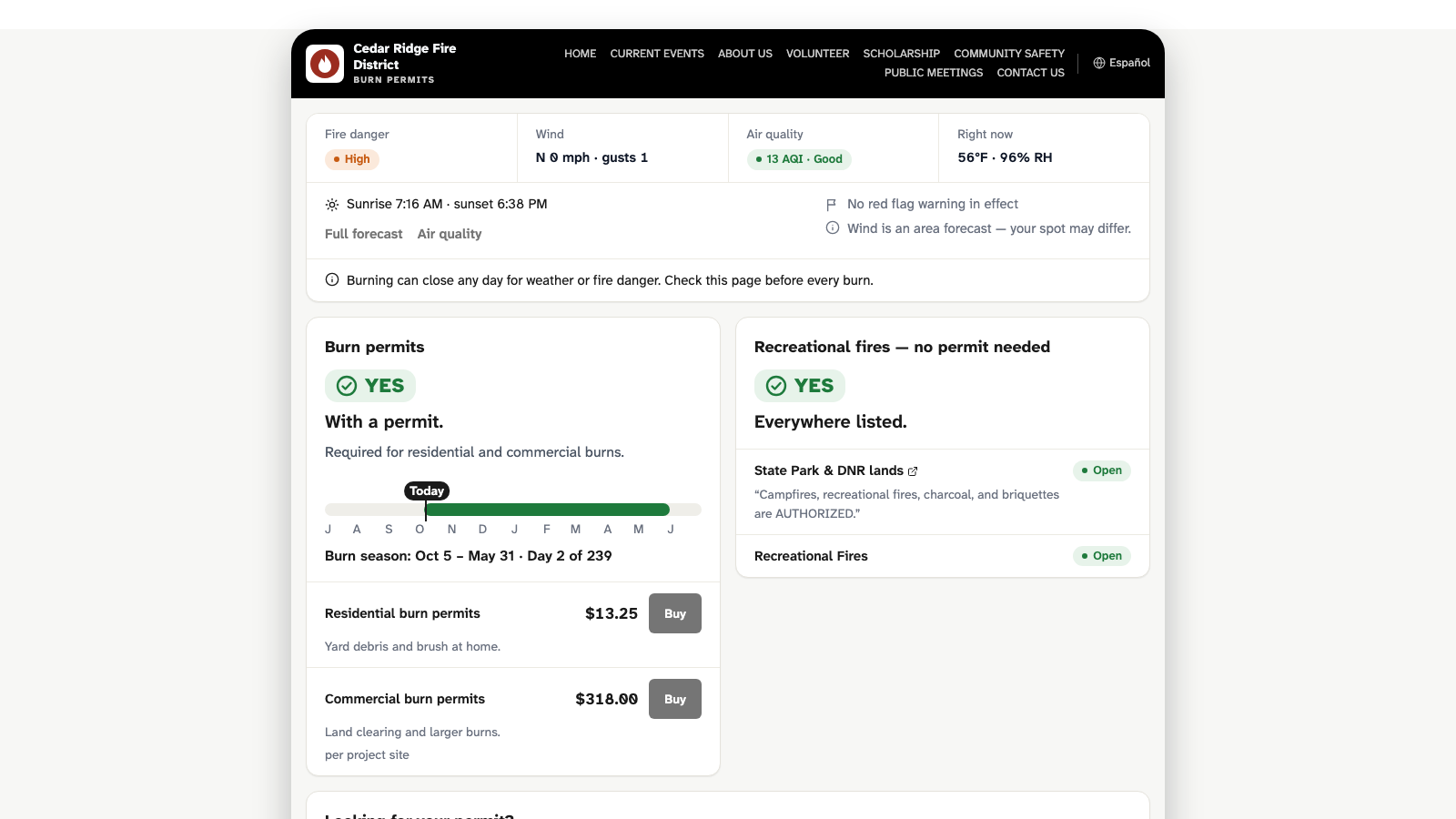
Task: Click the 'per project site' note
Action: 367,754
